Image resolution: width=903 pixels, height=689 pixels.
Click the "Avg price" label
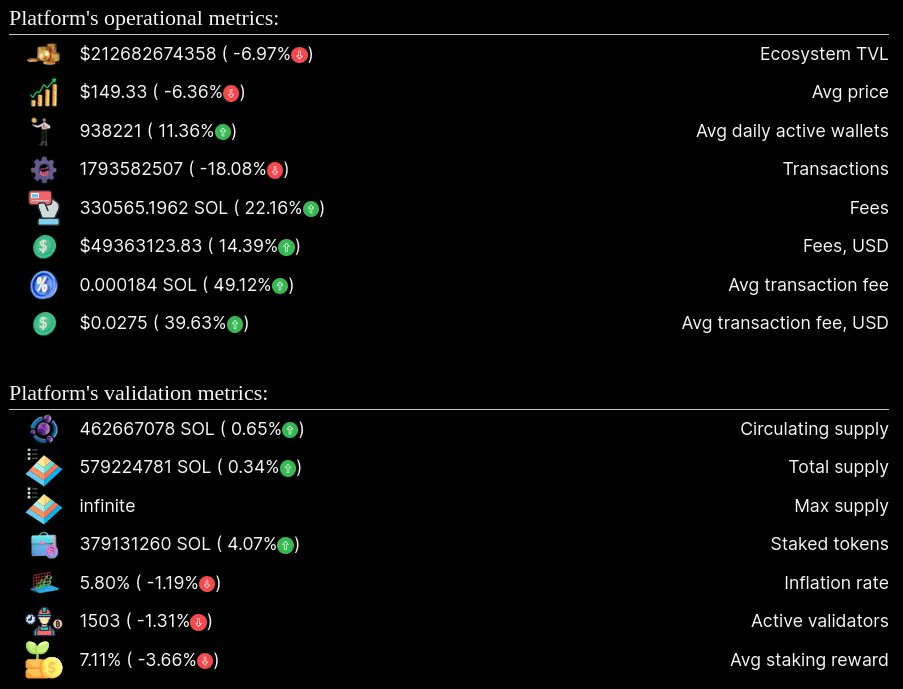click(850, 92)
